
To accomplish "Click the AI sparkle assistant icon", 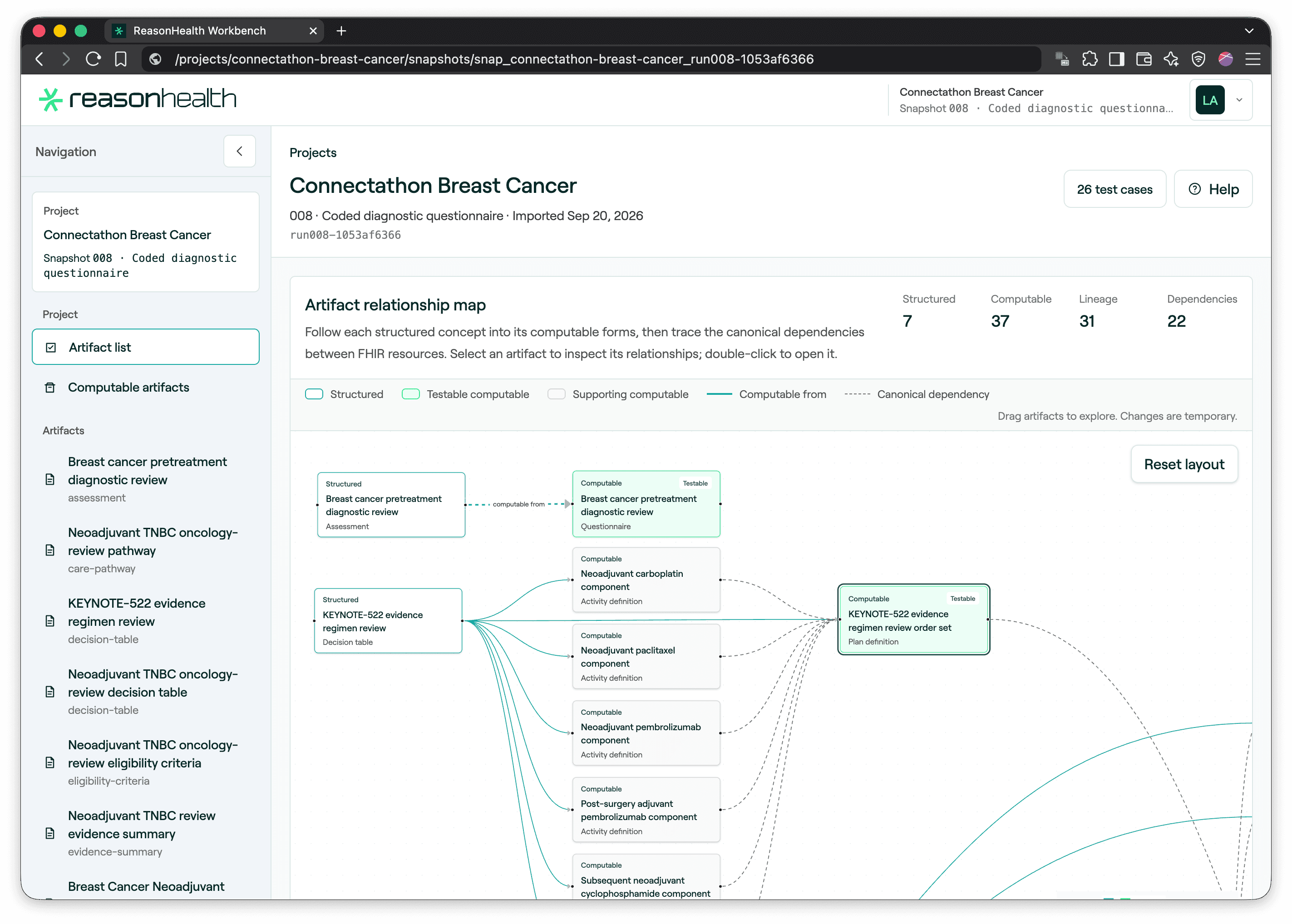I will click(x=1171, y=59).
